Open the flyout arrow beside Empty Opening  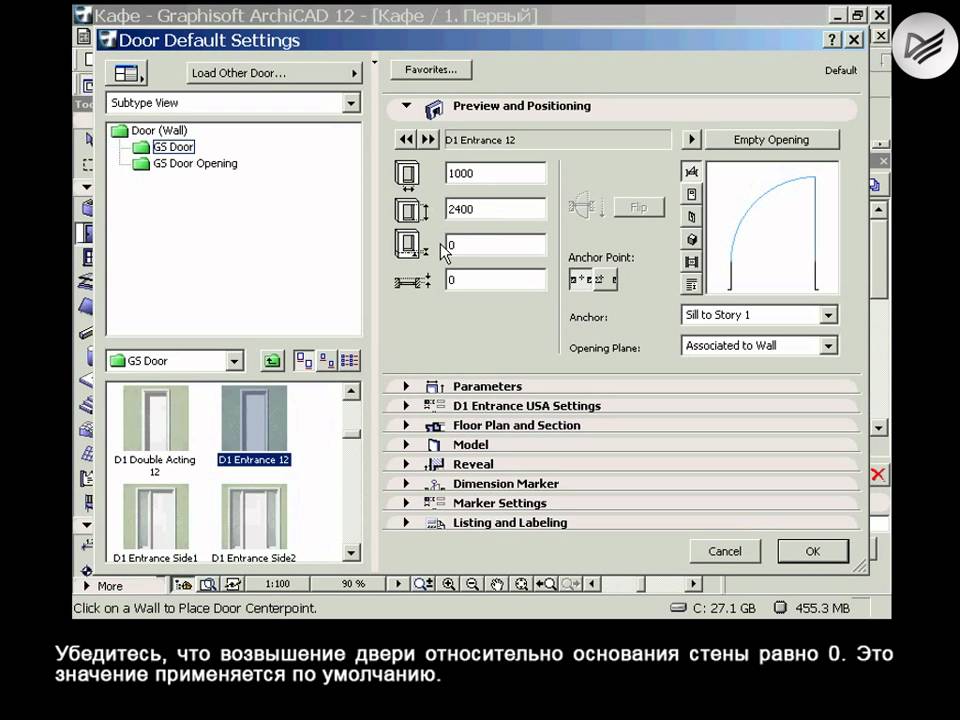coord(692,140)
